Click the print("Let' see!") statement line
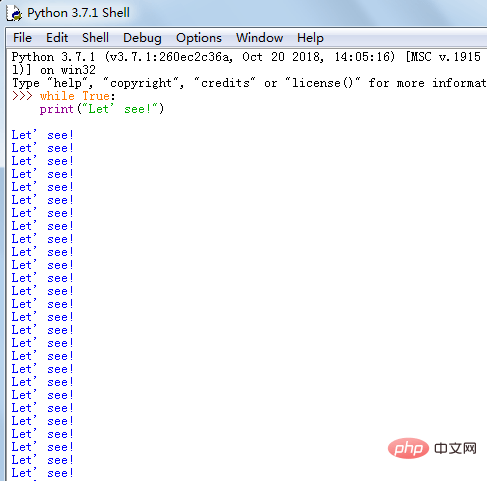Viewport: 487px width, 481px height. point(102,109)
